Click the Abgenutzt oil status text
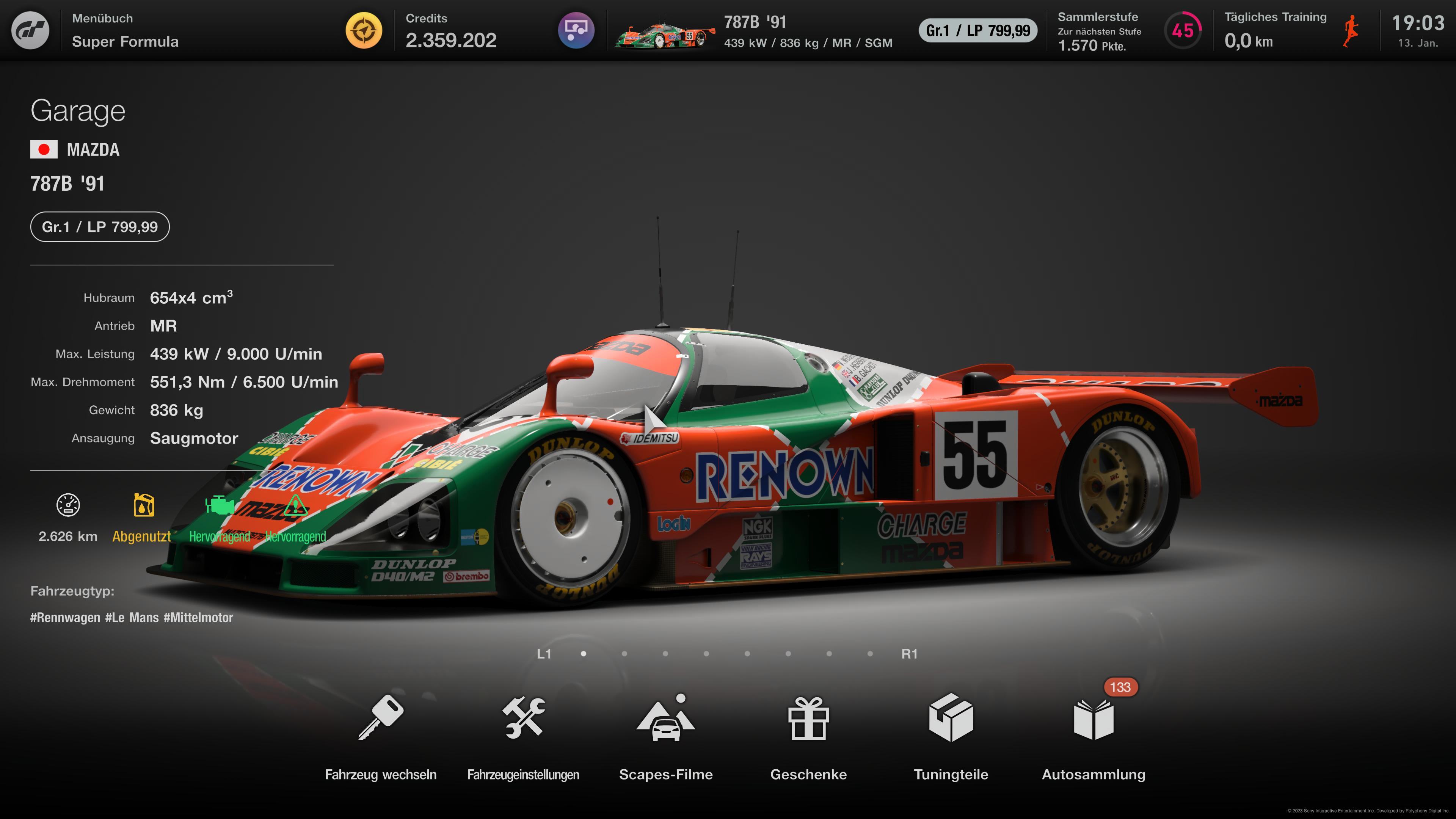This screenshot has width=1456, height=819. tap(141, 537)
